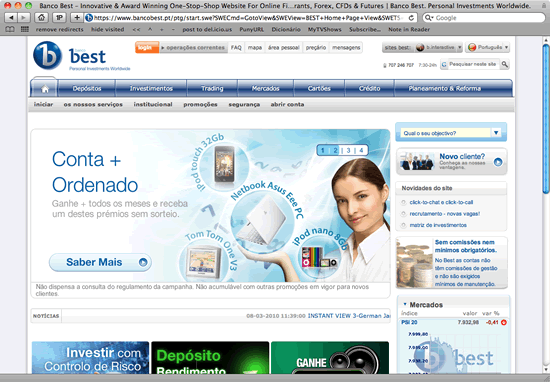Screen dimensions: 550x382
Task: Open the Trading tab
Action: [x=212, y=88]
